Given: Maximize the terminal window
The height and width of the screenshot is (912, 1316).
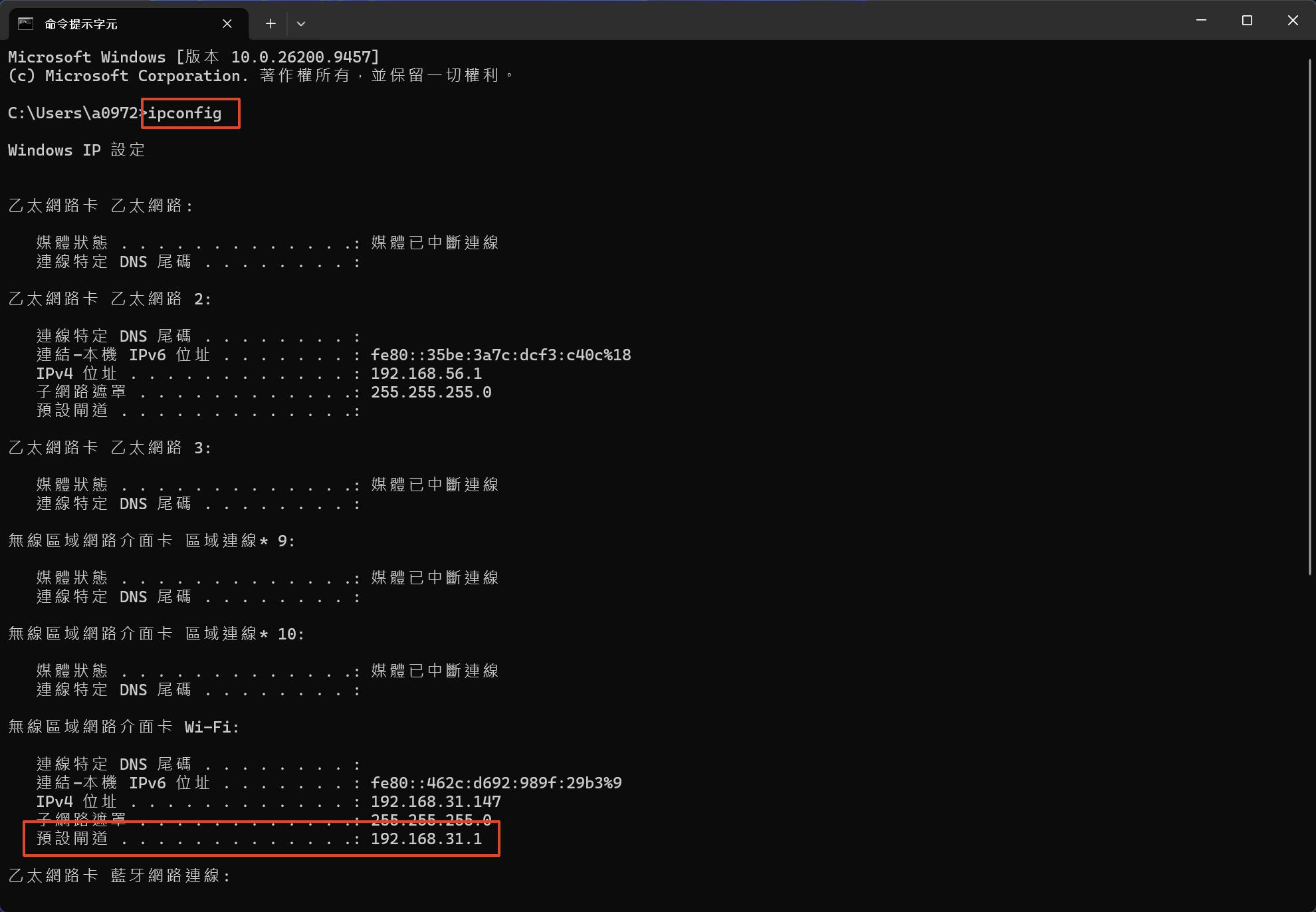Looking at the screenshot, I should (1247, 21).
